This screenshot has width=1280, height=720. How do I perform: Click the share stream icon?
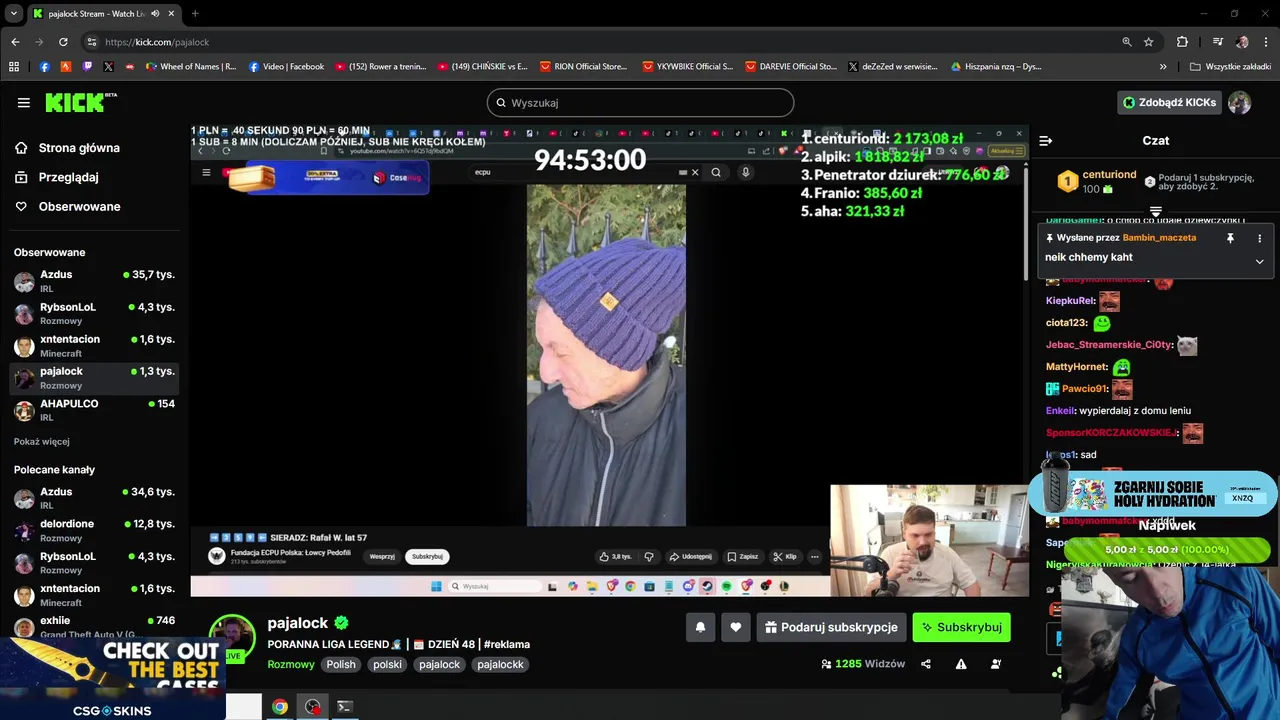point(925,664)
